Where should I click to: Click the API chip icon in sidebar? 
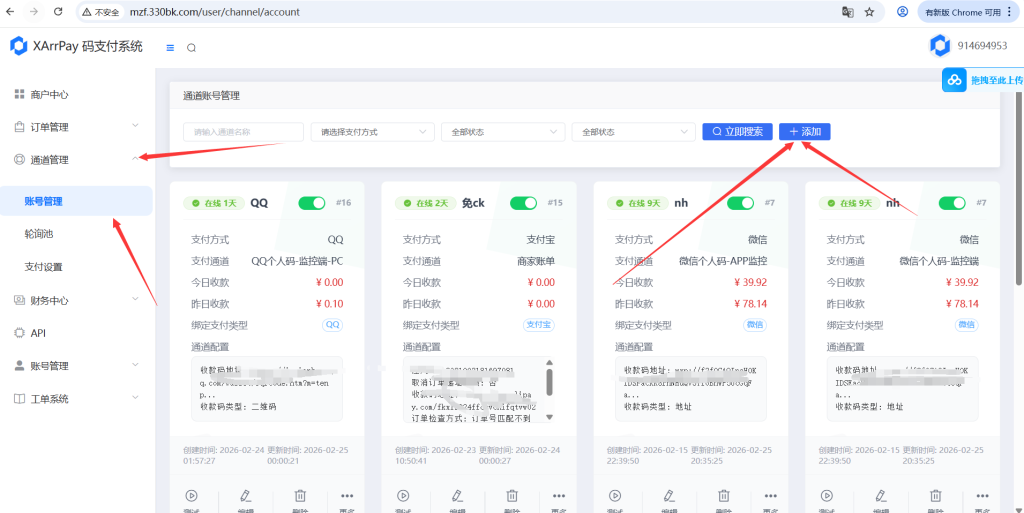(19, 333)
